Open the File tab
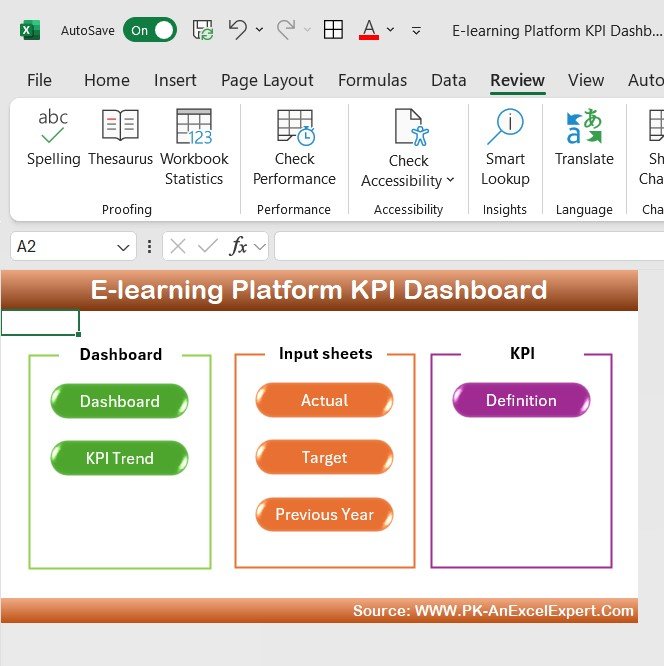Screen dimensions: 664x666 (40, 80)
